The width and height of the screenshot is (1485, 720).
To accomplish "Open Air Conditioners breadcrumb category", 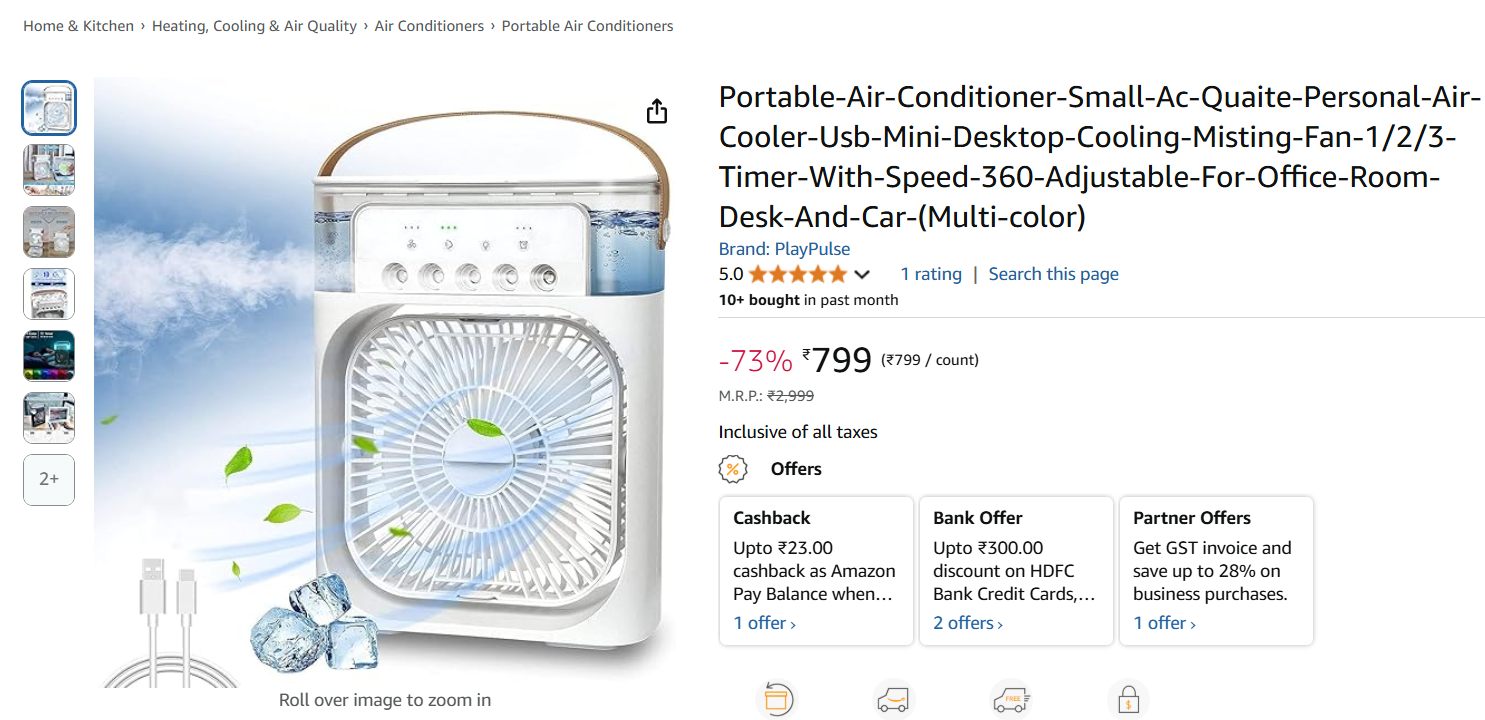I will [x=429, y=26].
